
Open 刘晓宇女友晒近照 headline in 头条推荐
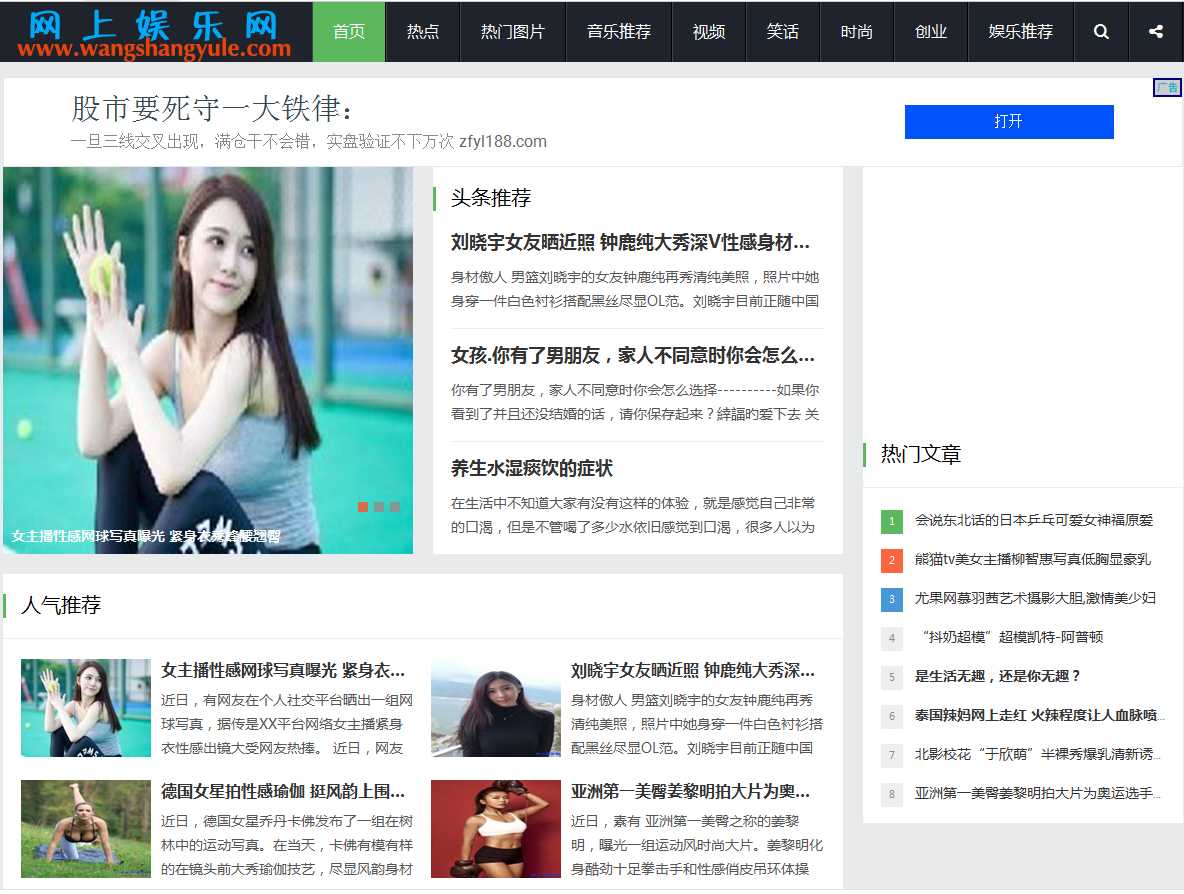point(630,243)
